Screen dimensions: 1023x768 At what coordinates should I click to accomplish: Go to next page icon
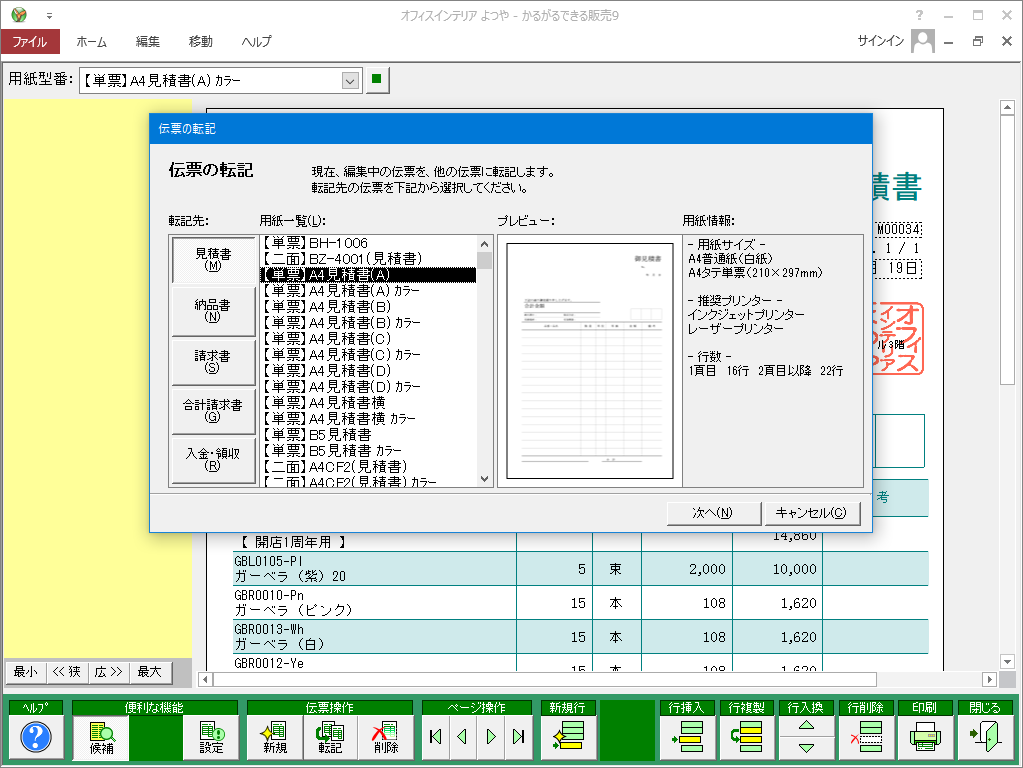491,737
